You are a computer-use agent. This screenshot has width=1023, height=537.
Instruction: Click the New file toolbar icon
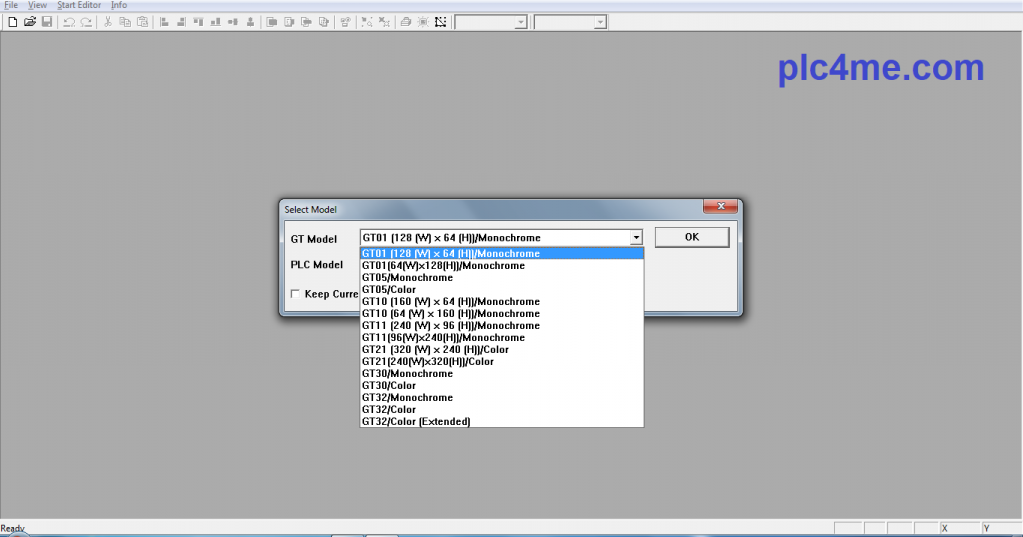click(x=13, y=22)
